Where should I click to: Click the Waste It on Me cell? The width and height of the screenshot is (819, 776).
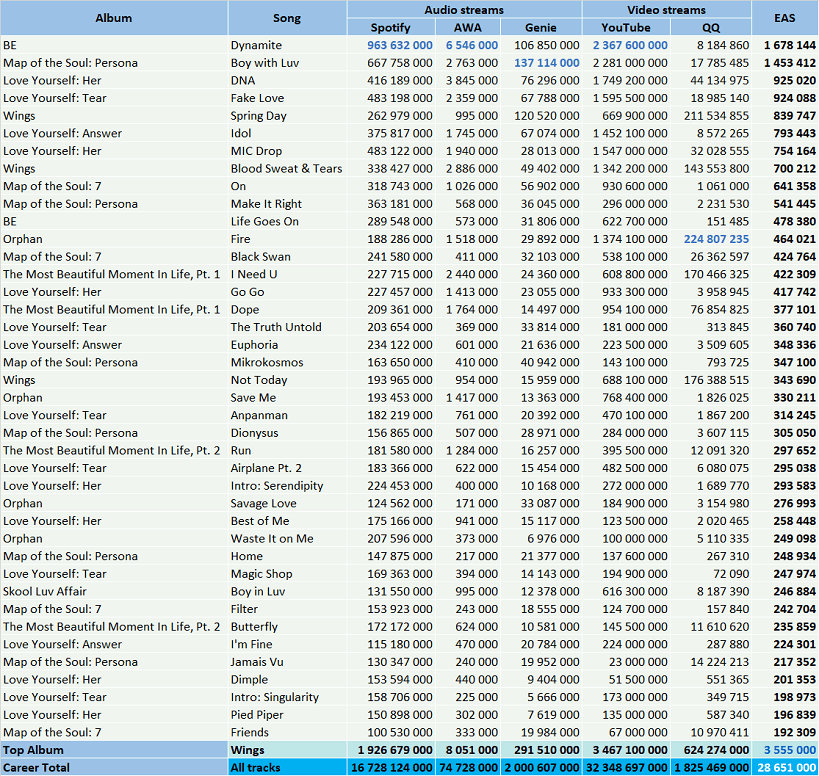click(287, 538)
